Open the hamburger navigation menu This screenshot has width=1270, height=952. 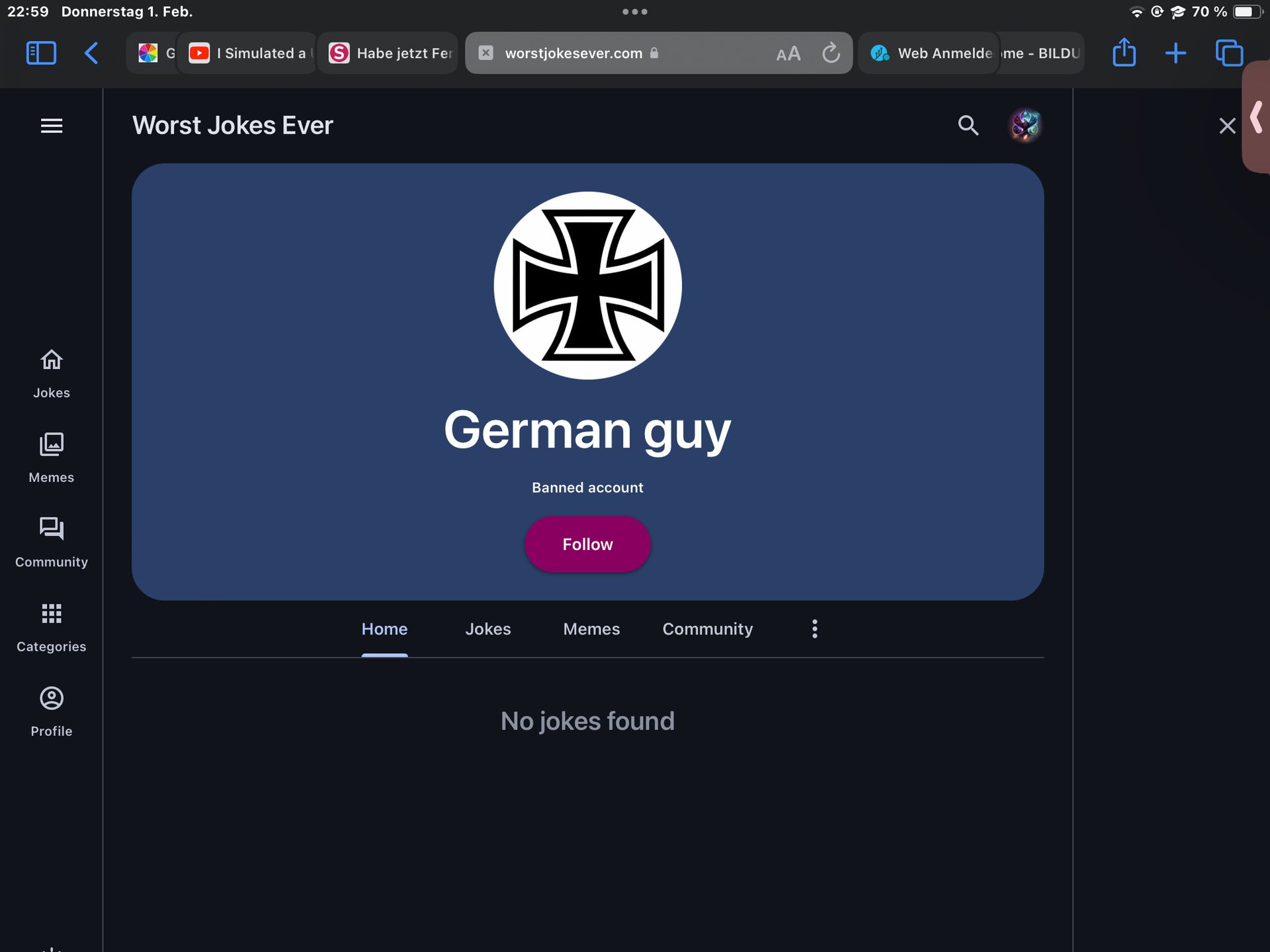[52, 126]
